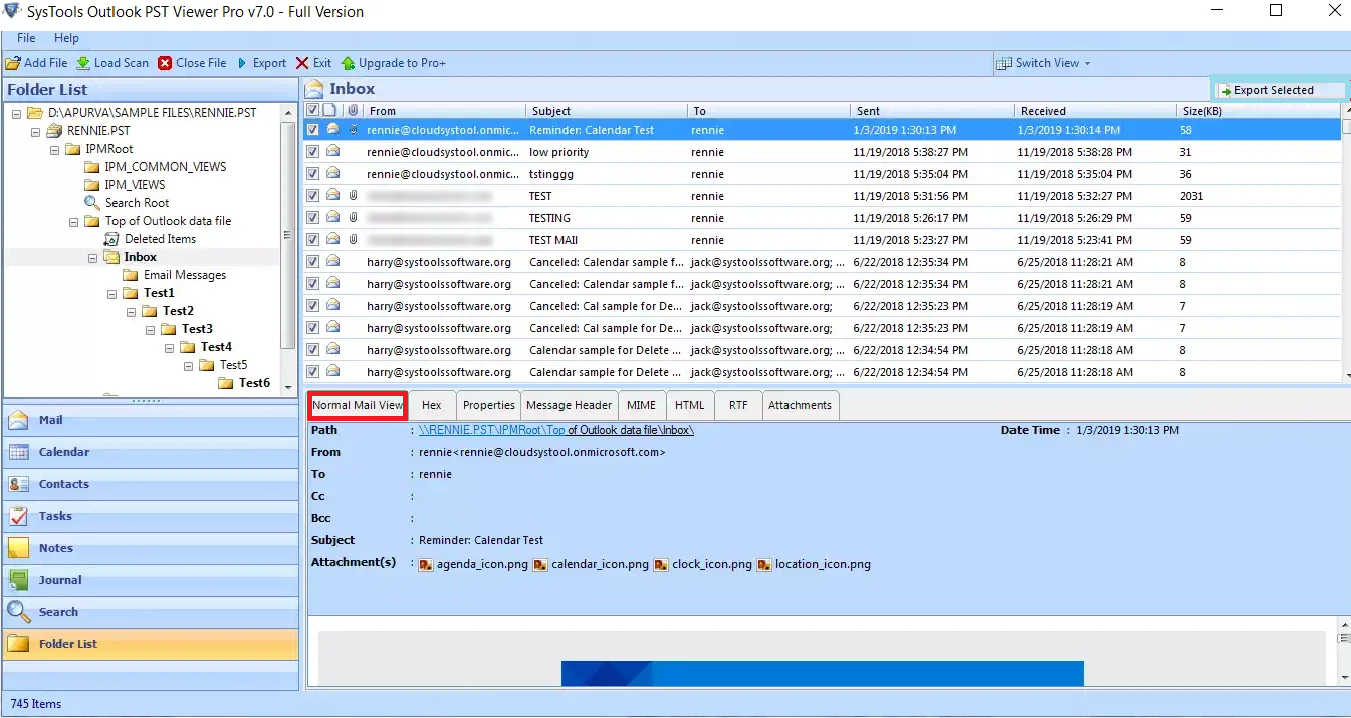
Task: Sort emails by the Subject column header
Action: coord(606,111)
